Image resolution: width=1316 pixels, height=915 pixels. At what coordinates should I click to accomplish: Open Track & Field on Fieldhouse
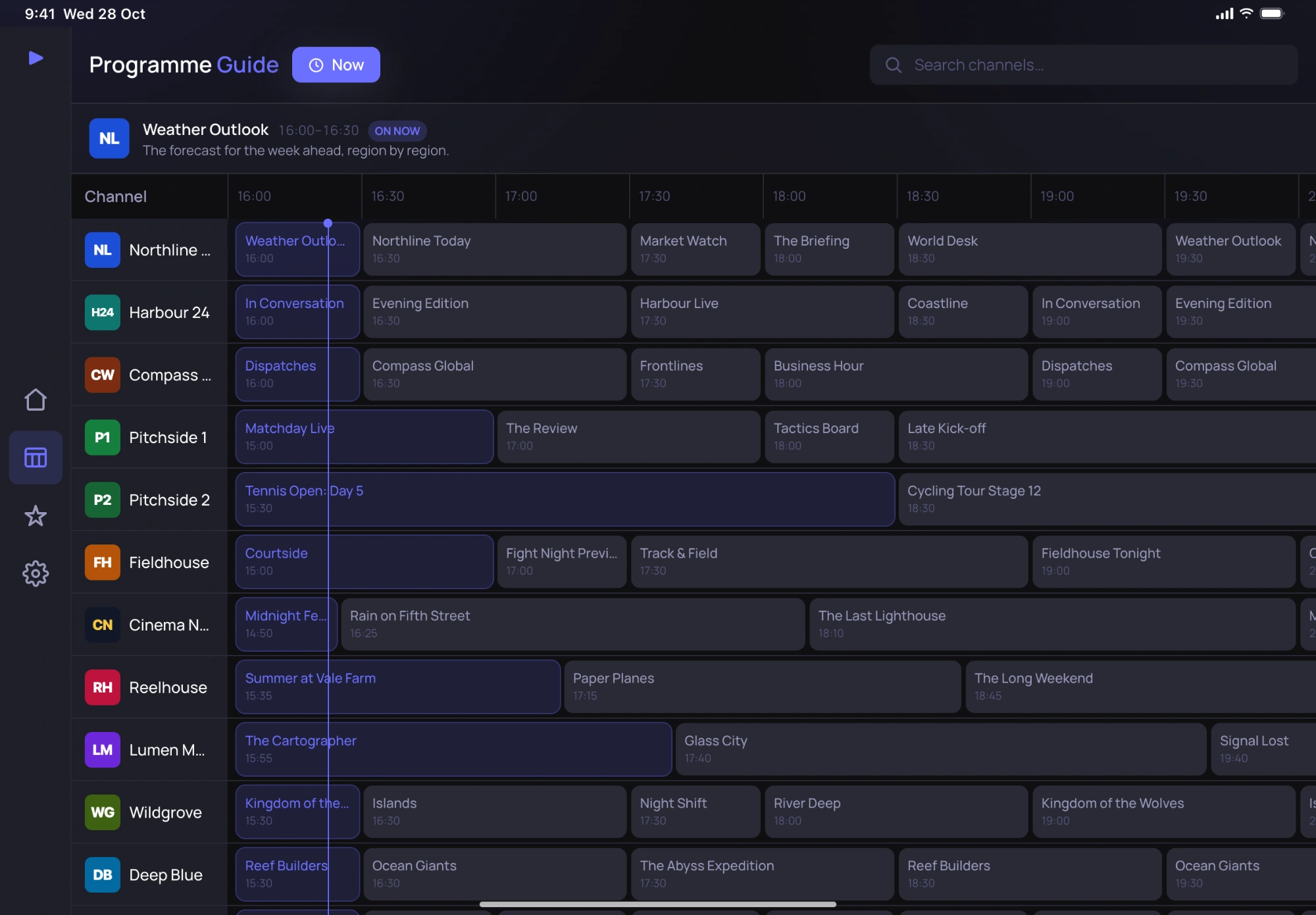830,562
